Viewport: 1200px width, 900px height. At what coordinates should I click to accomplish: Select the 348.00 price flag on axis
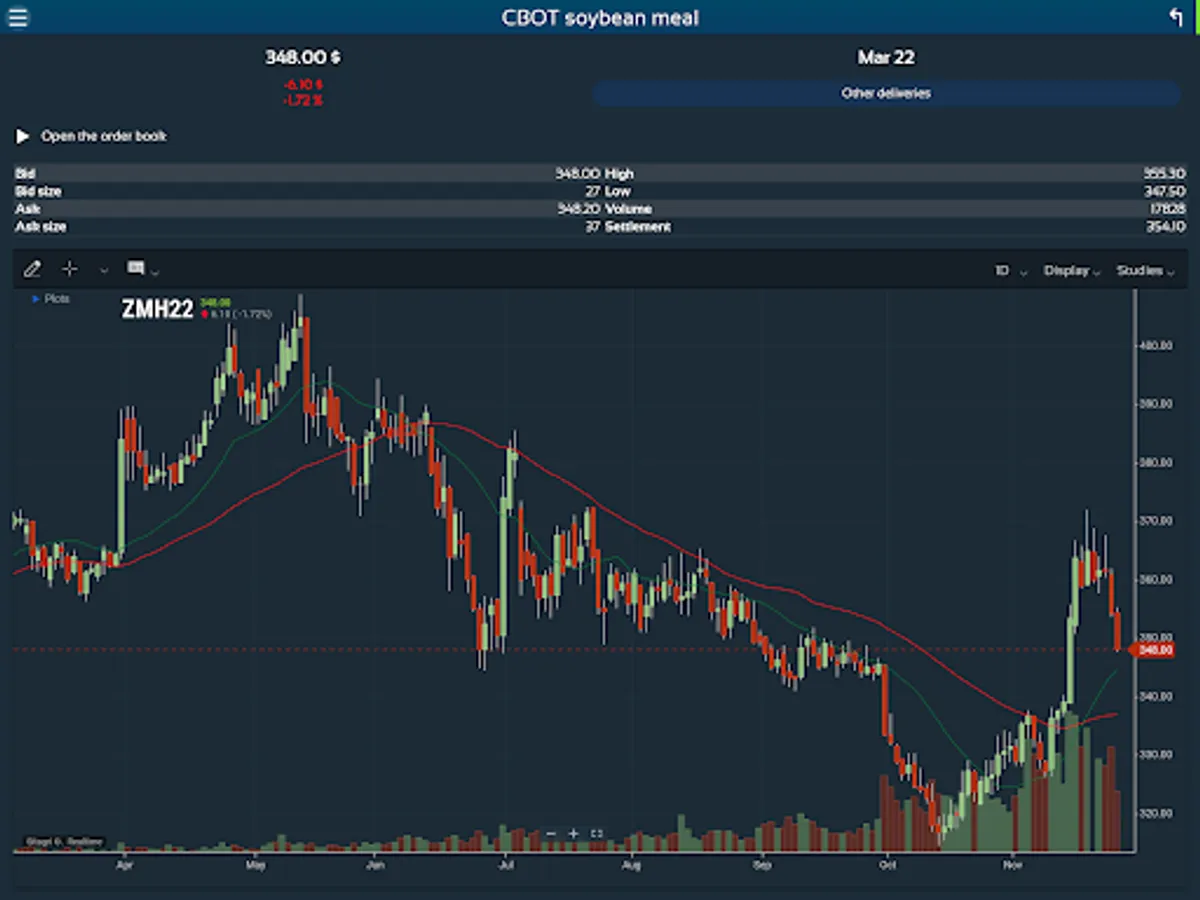pos(1150,651)
